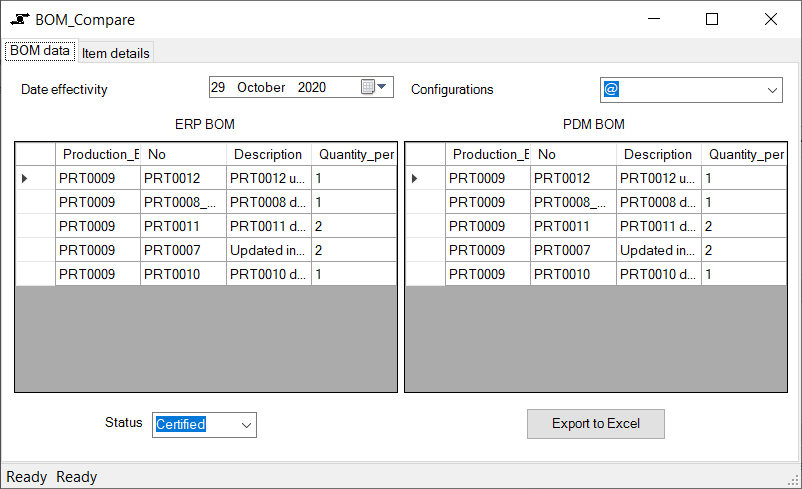Select PRT0007 cell in ERP BOM grid
802x489 pixels.
(182, 250)
